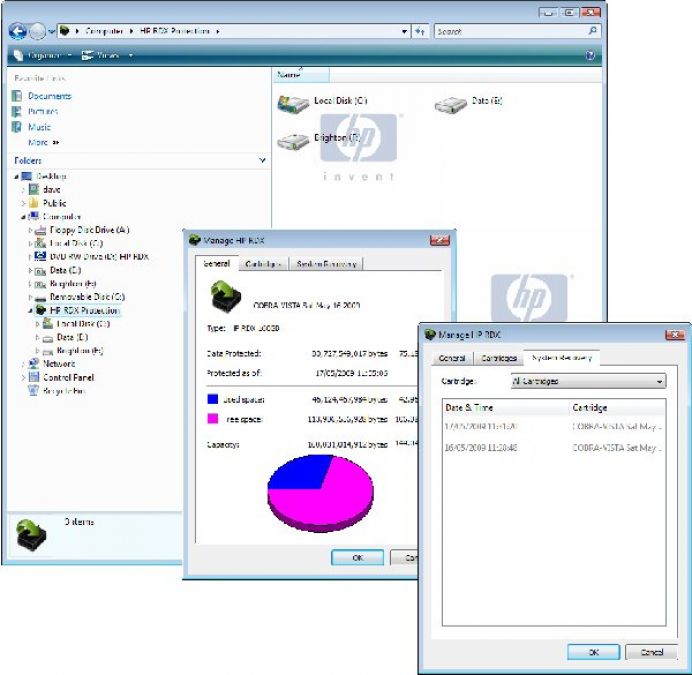This screenshot has height=675, width=692.
Task: Expand the Public folder arrow in tree
Action: pos(23,204)
